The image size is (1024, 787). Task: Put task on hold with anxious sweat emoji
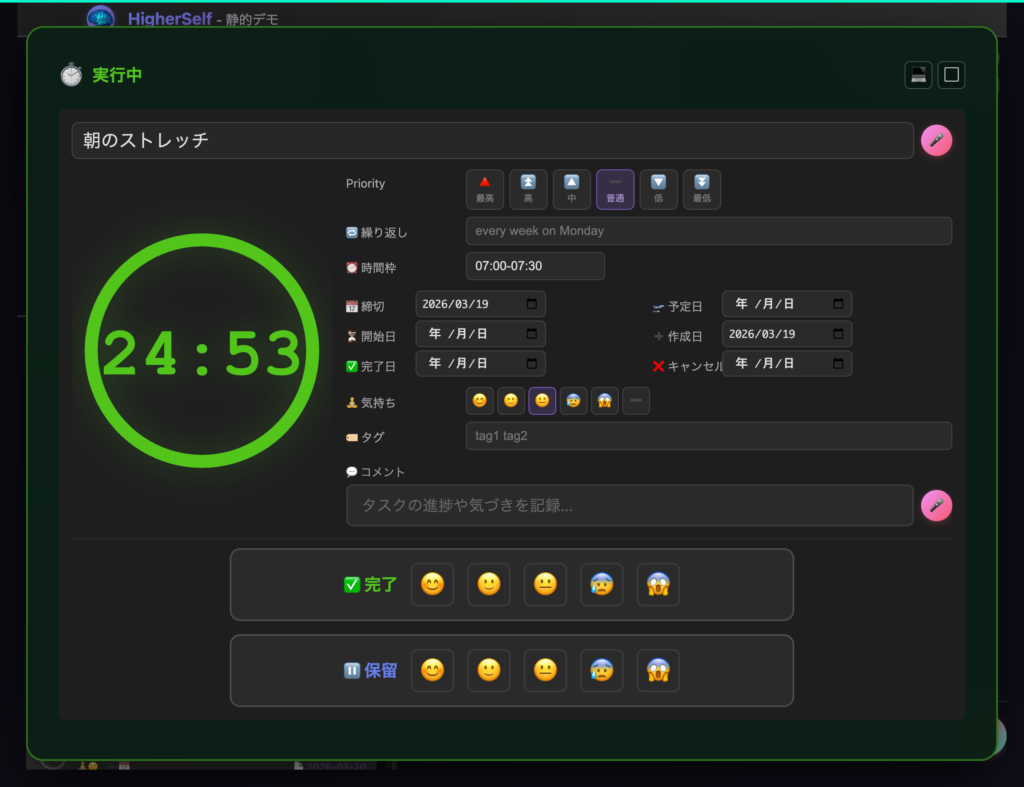[601, 671]
